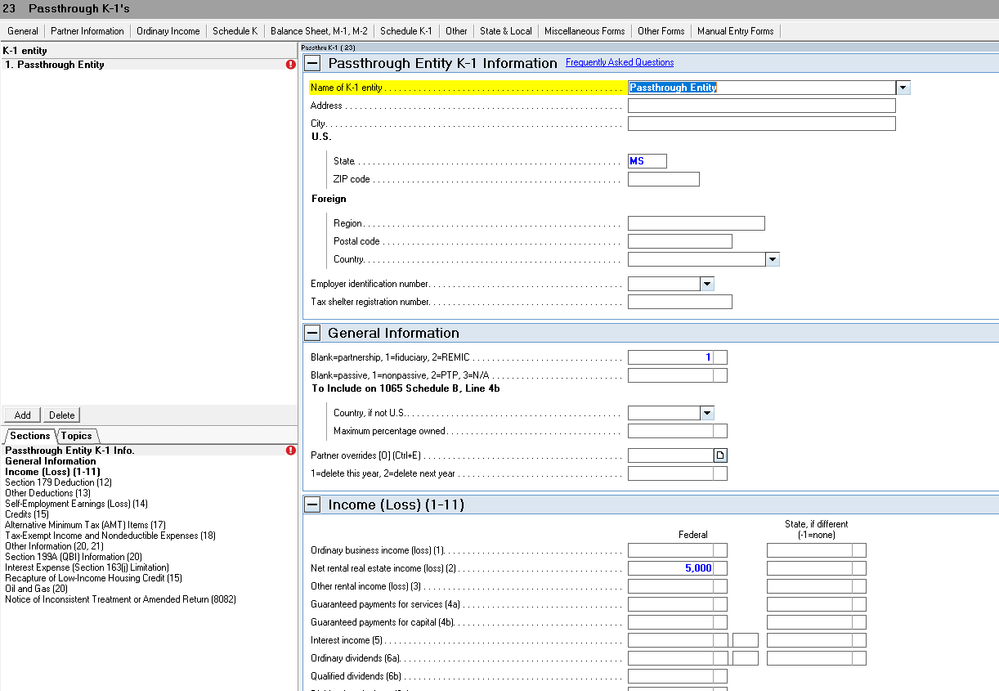Open the Name of K-1 entity dropdown
The height and width of the screenshot is (691, 999).
903,87
